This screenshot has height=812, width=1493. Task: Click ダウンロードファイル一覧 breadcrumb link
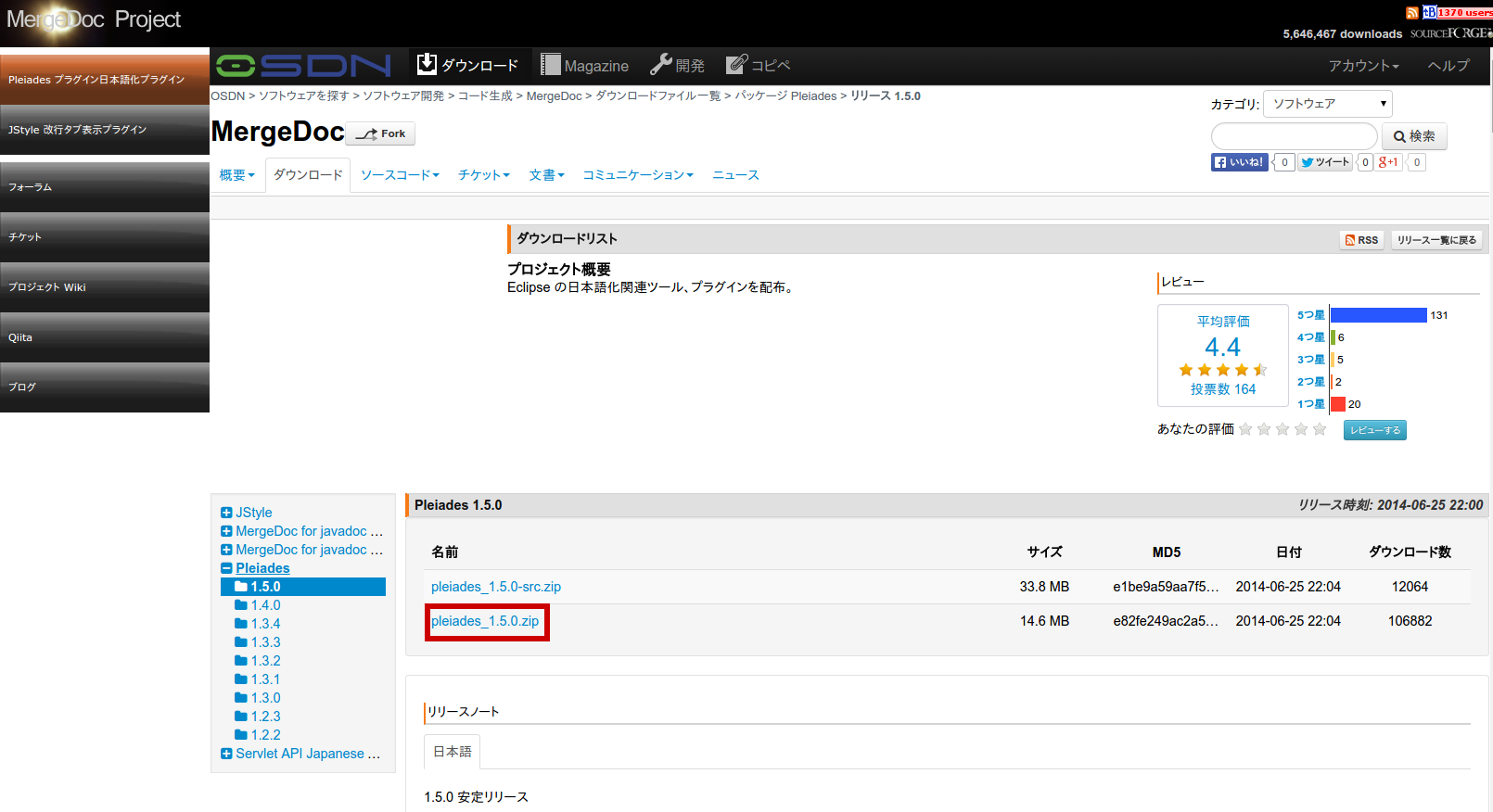coord(657,96)
